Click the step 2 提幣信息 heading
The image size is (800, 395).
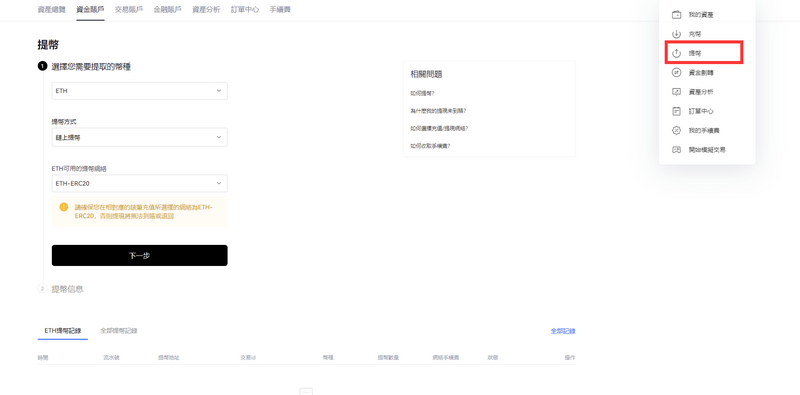pos(67,289)
